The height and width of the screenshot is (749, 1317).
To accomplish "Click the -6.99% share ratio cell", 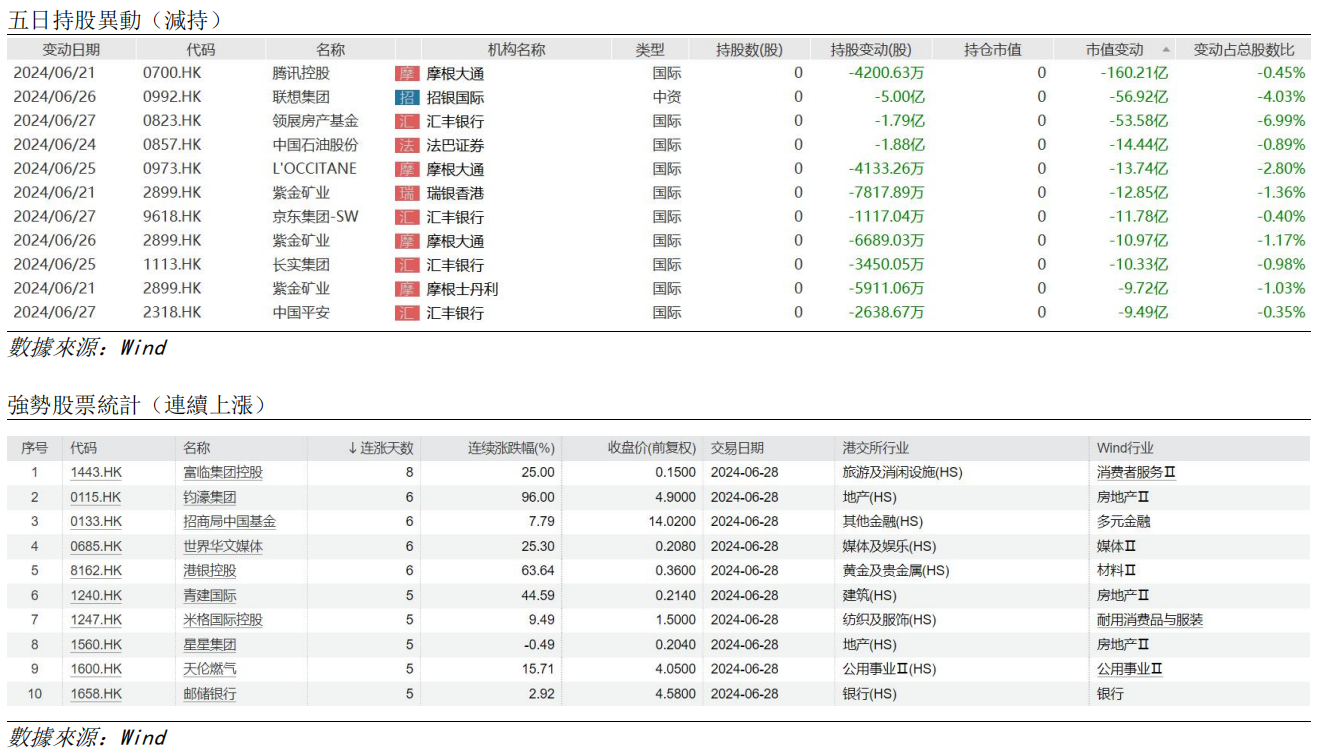I will pos(1281,121).
